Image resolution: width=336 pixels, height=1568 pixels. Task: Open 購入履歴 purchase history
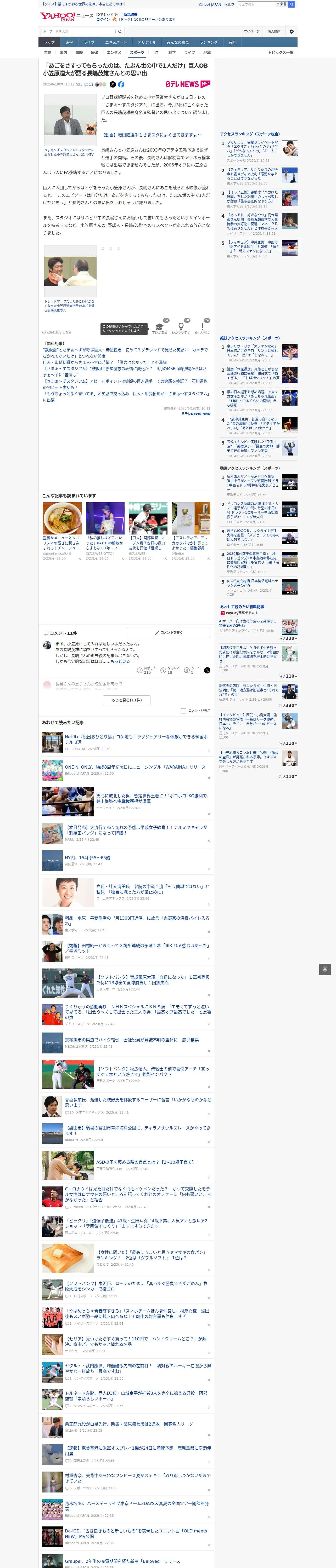click(274, 32)
